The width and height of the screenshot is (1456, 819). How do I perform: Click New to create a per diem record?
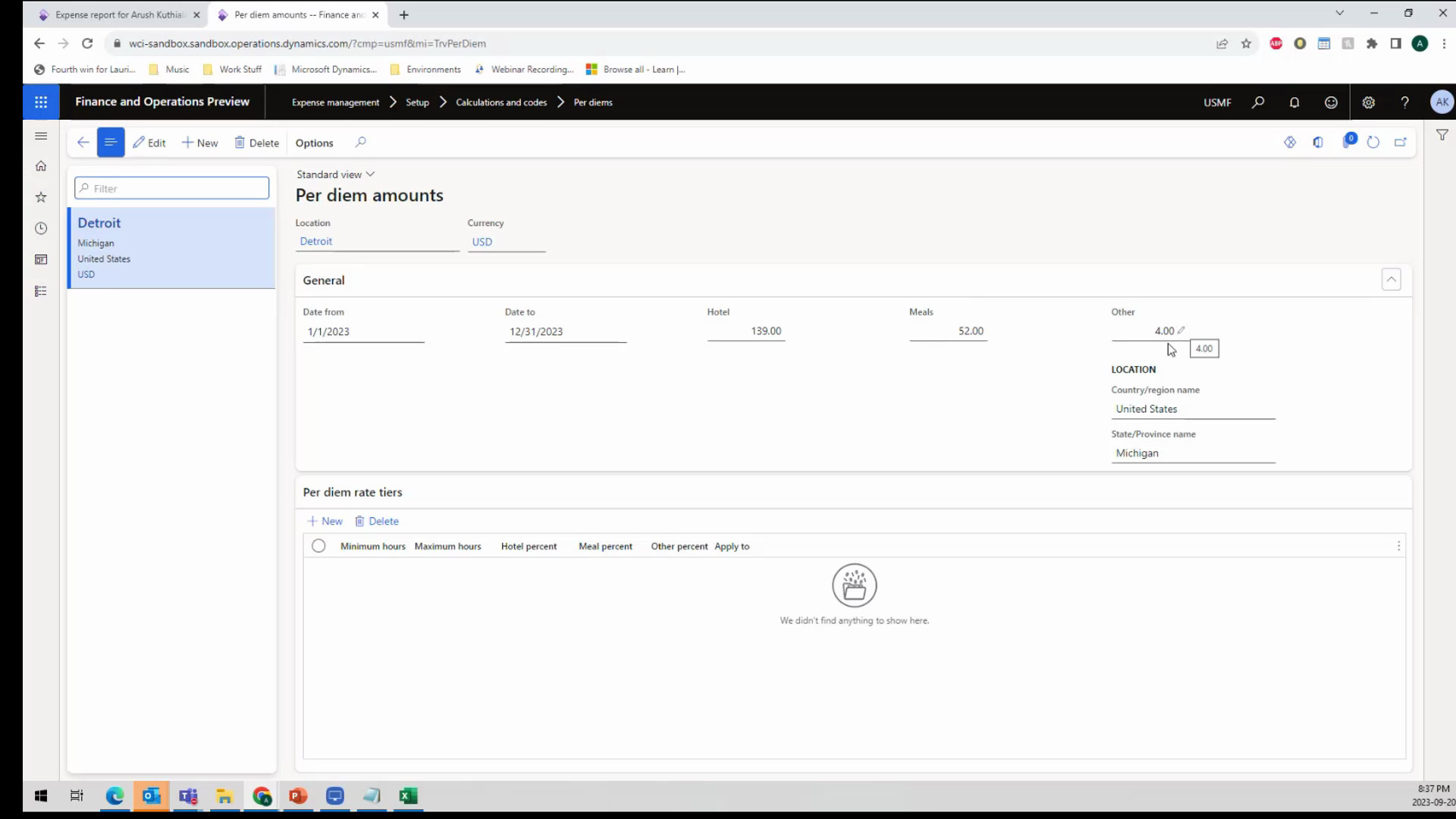[x=199, y=143]
